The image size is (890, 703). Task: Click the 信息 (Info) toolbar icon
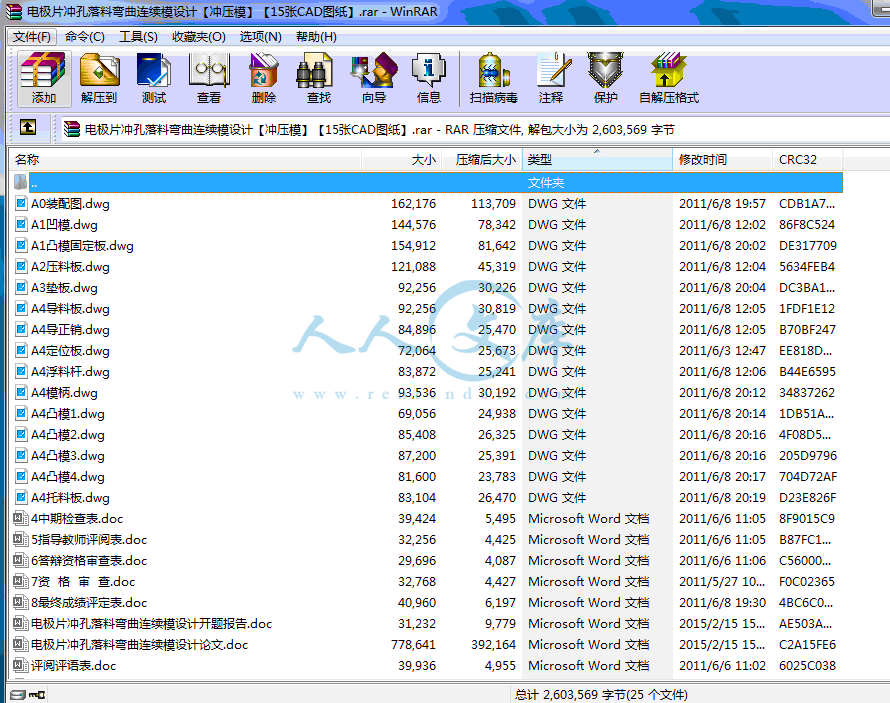tap(429, 78)
